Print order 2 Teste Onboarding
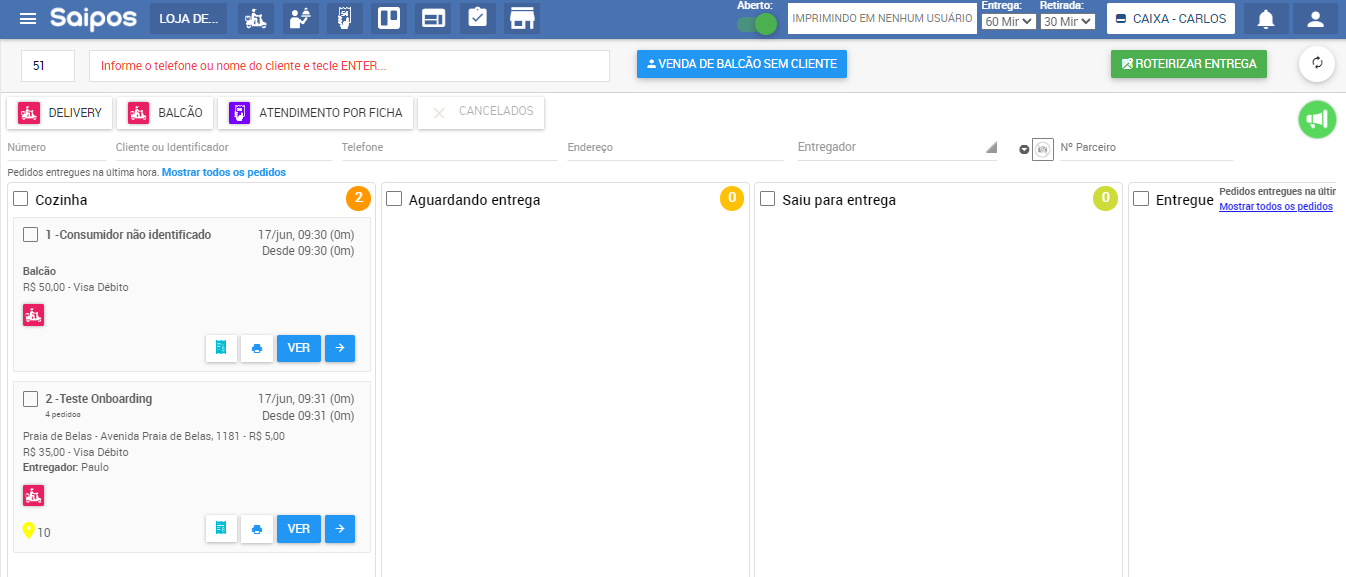Viewport: 1346px width, 577px height. tap(257, 529)
